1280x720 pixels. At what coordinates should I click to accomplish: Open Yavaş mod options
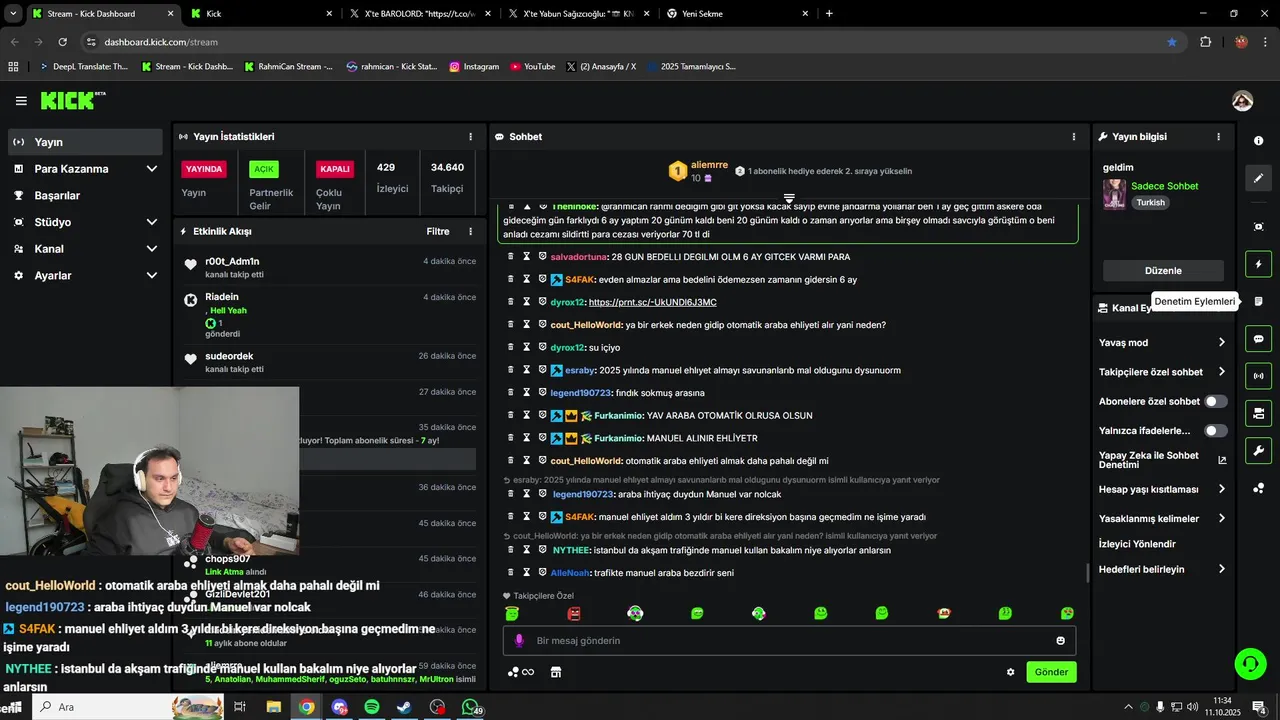pyautogui.click(x=1162, y=342)
